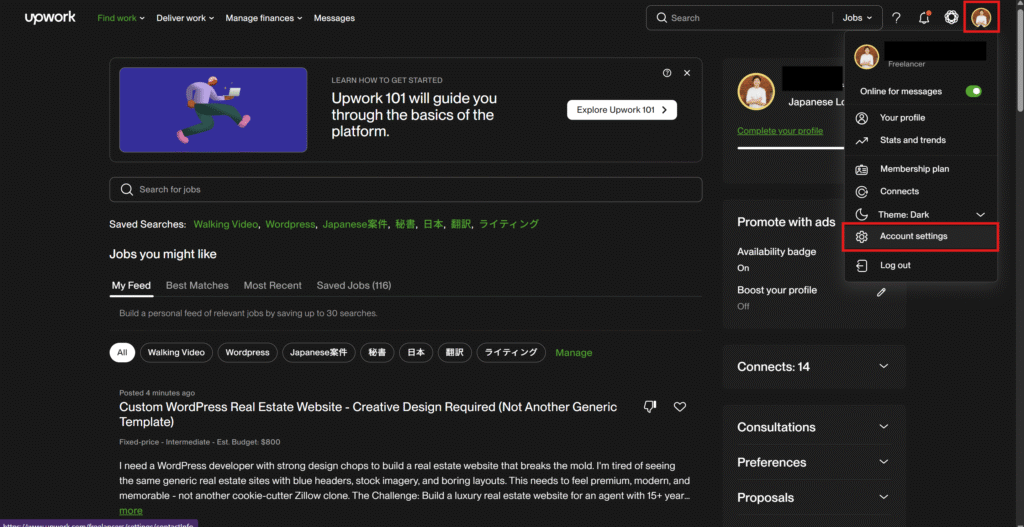Viewport: 1024px width, 527px height.
Task: Select the Walking Video filter chip
Action: pos(176,352)
